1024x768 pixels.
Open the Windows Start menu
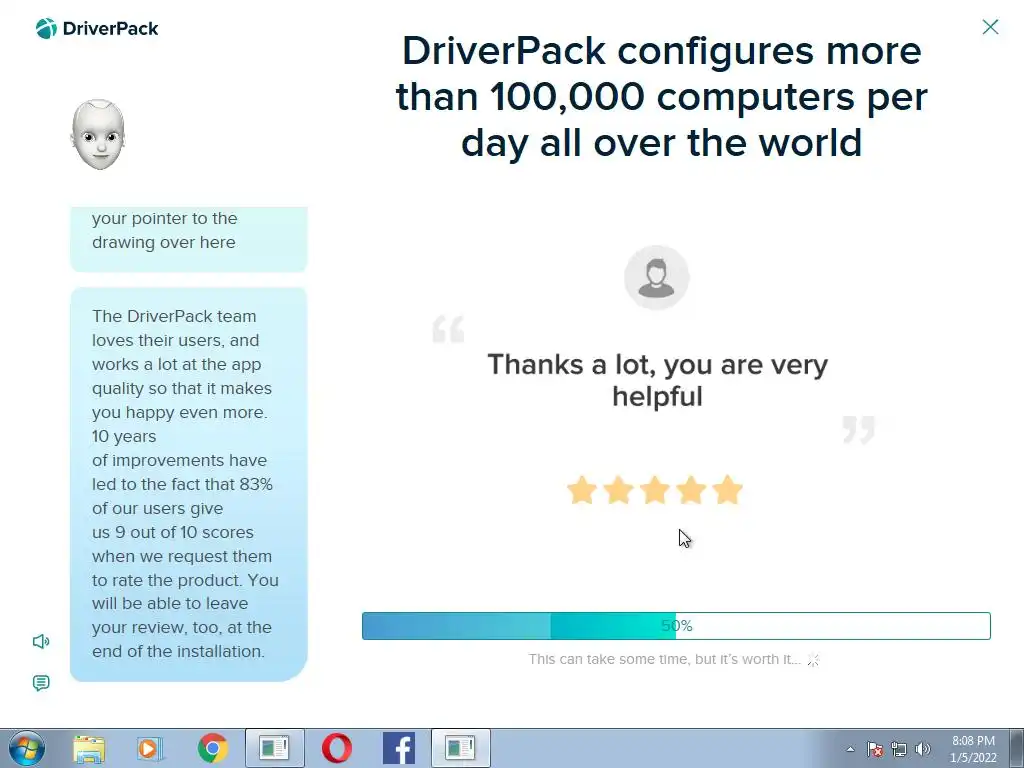tap(26, 748)
